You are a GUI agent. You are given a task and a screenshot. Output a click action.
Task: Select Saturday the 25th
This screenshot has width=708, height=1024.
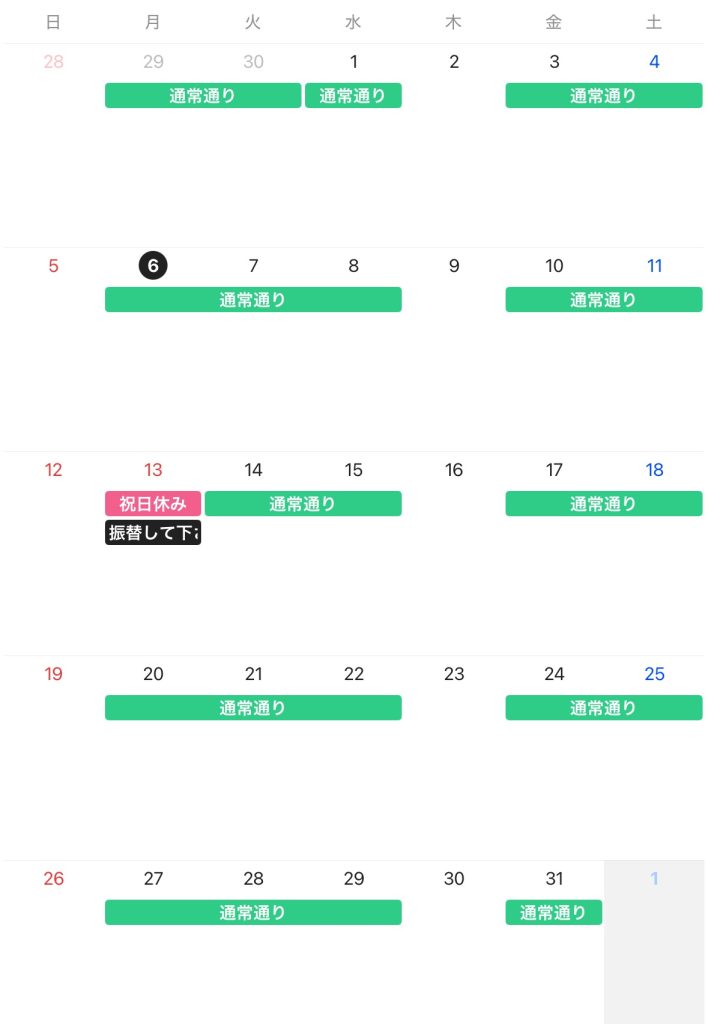click(654, 674)
